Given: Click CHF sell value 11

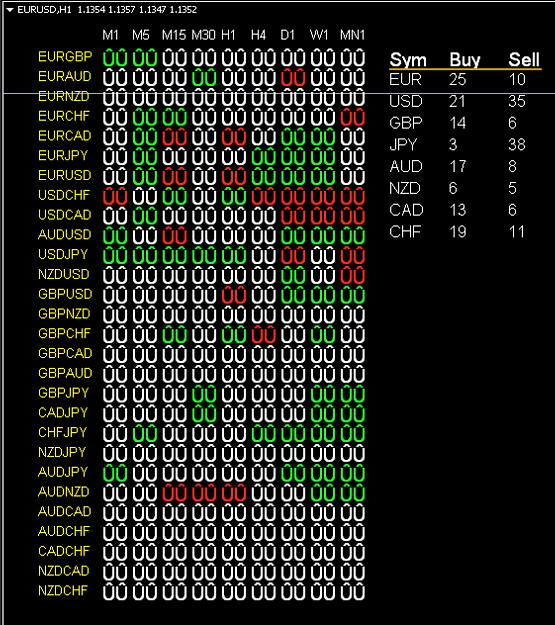Looking at the screenshot, I should 517,232.
